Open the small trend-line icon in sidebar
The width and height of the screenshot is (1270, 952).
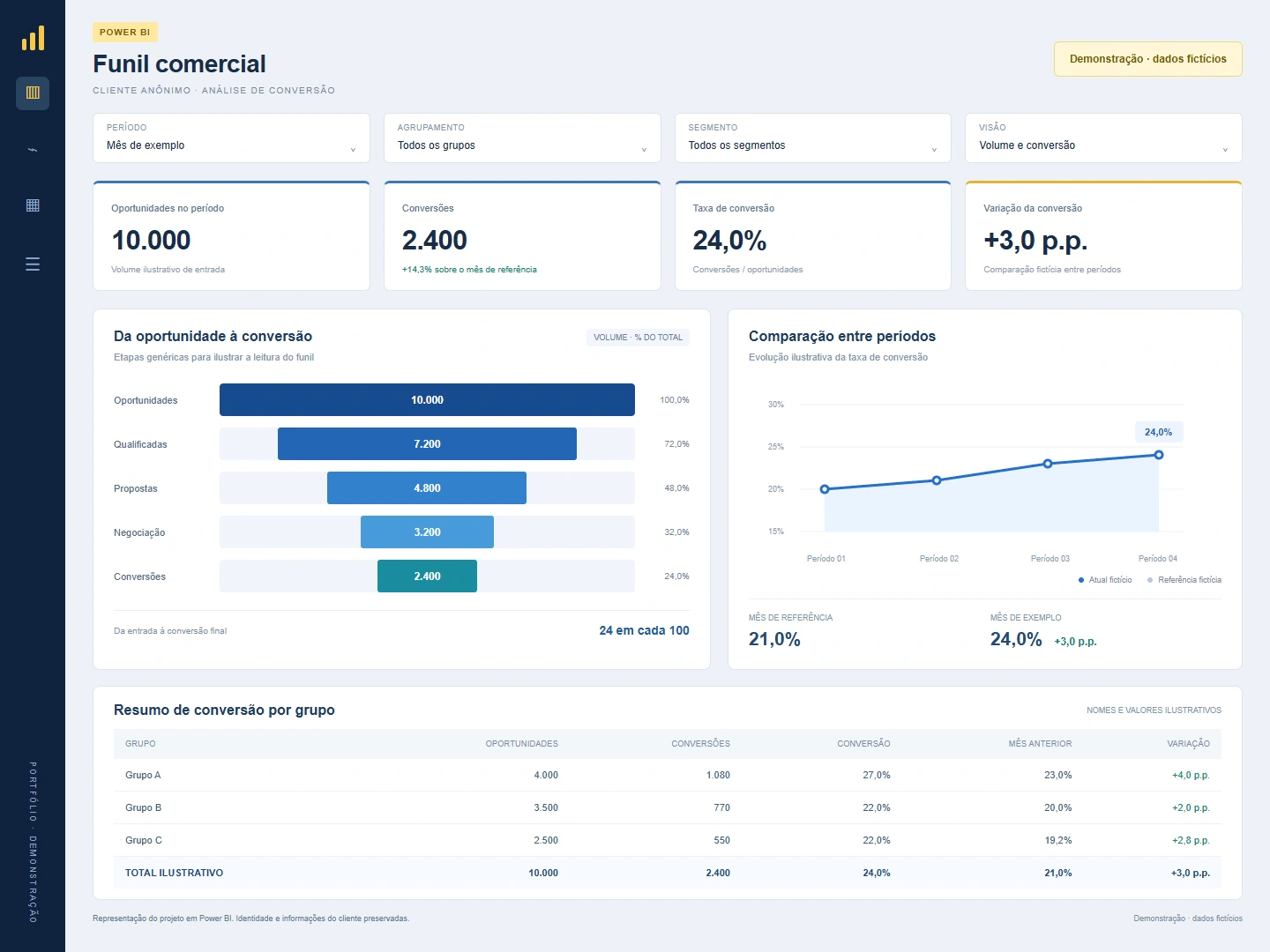33,150
